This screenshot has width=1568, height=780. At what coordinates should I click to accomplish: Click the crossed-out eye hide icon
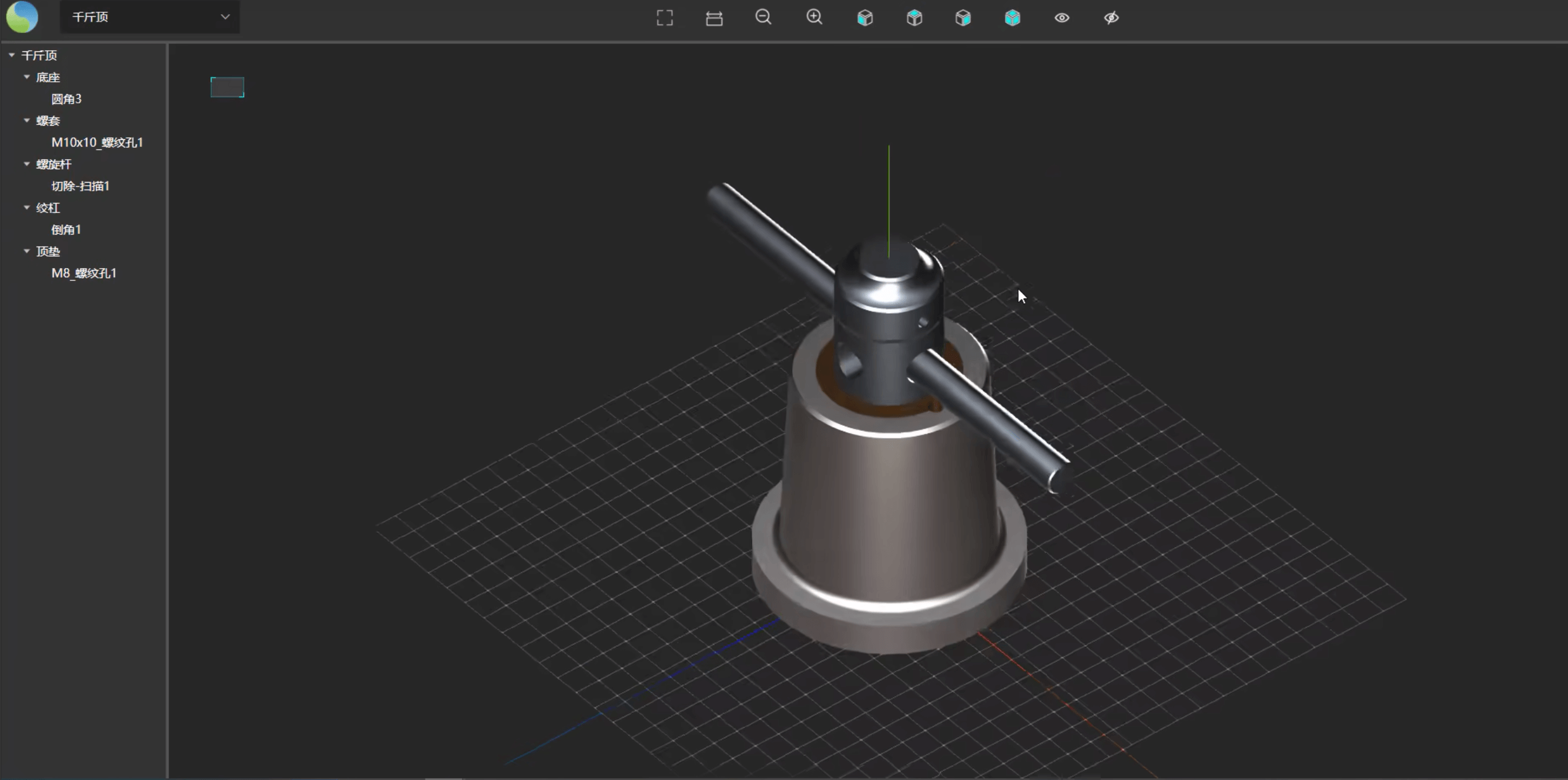1112,18
